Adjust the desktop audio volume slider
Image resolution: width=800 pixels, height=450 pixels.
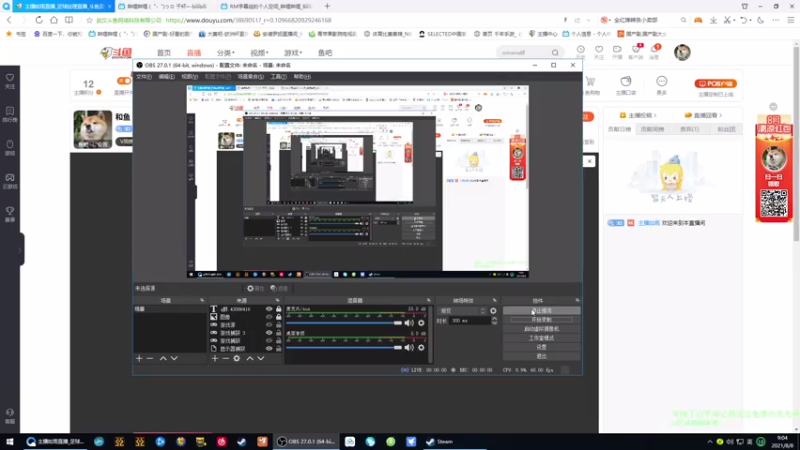point(344,347)
